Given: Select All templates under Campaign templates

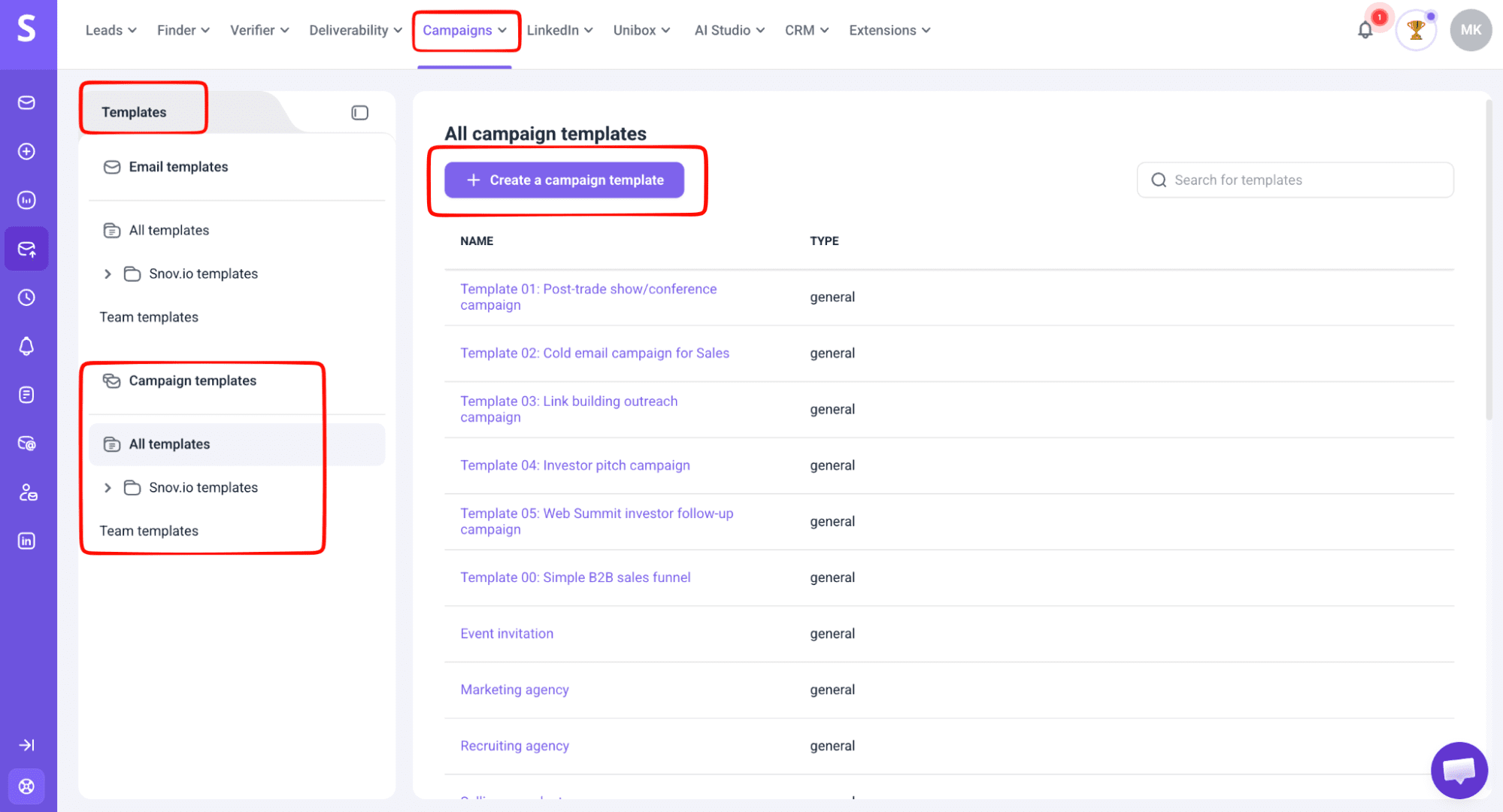Looking at the screenshot, I should 169,444.
